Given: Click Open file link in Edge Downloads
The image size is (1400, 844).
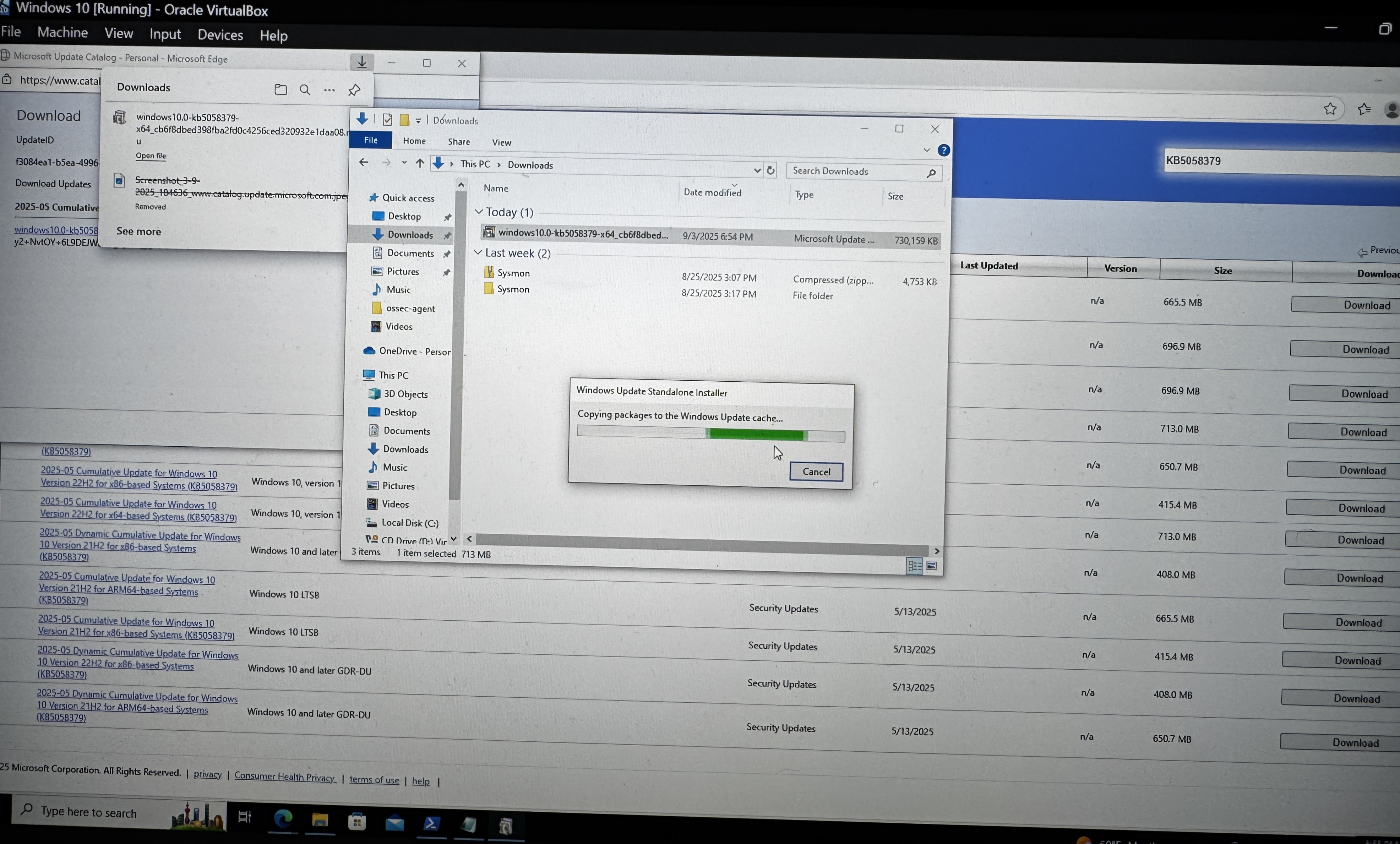Looking at the screenshot, I should pos(151,156).
